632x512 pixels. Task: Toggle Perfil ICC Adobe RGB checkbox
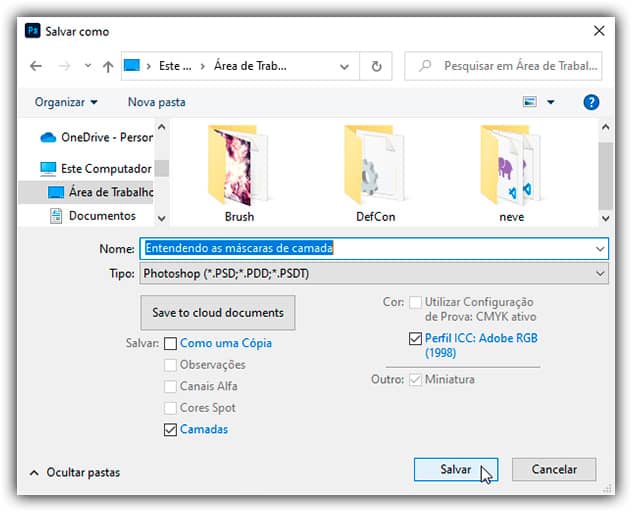[x=415, y=339]
